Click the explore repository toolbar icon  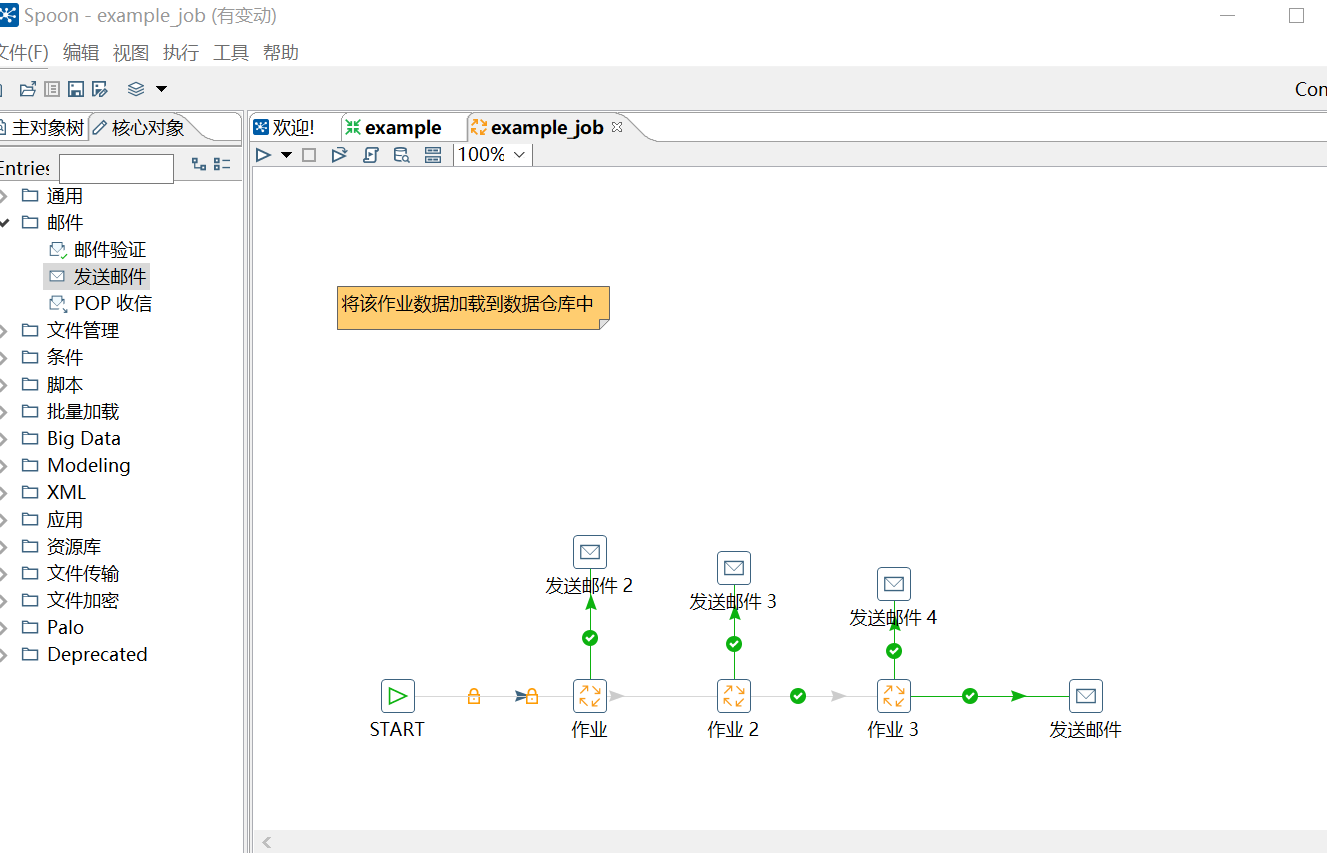[x=52, y=89]
